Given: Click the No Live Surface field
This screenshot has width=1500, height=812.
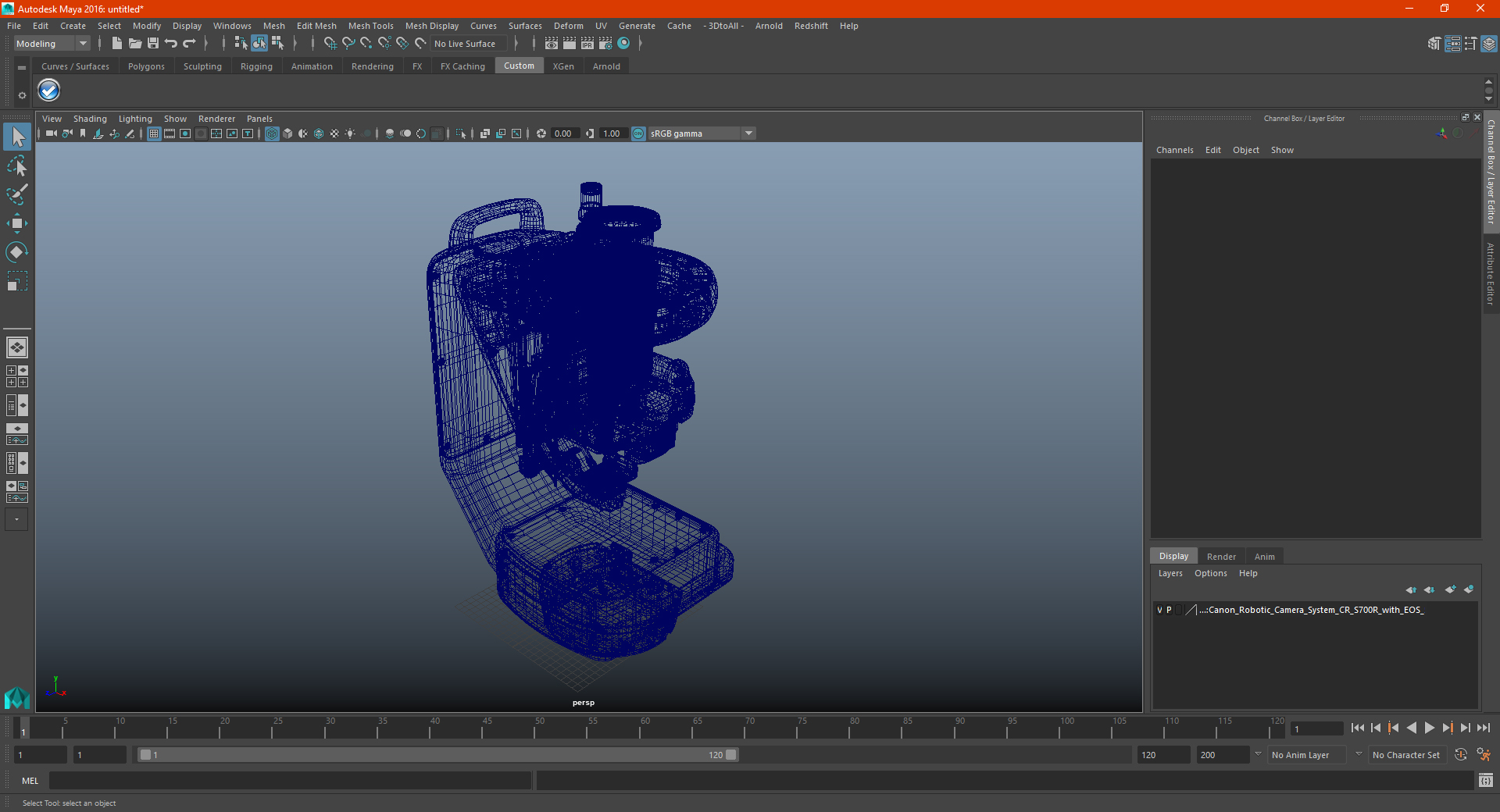Looking at the screenshot, I should (469, 44).
